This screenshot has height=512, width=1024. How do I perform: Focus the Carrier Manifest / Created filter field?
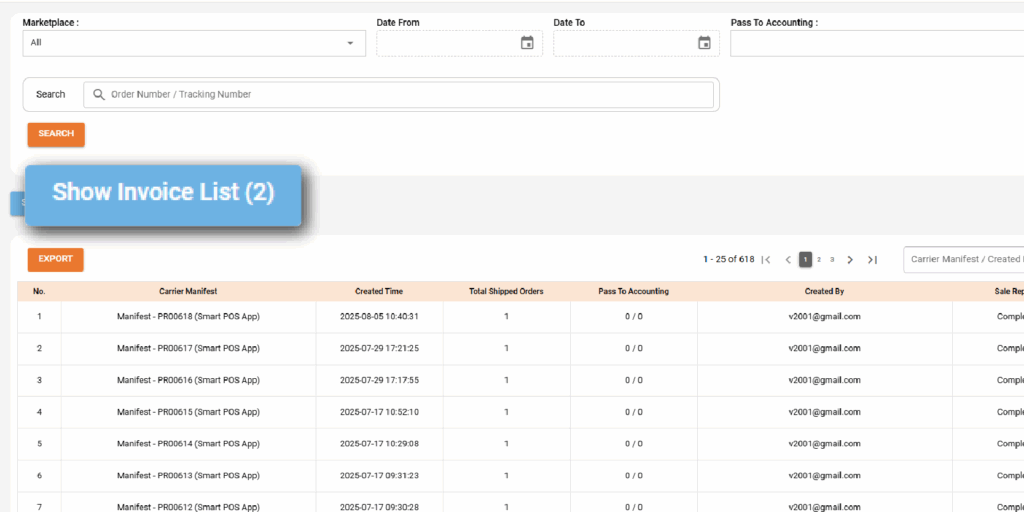click(963, 259)
